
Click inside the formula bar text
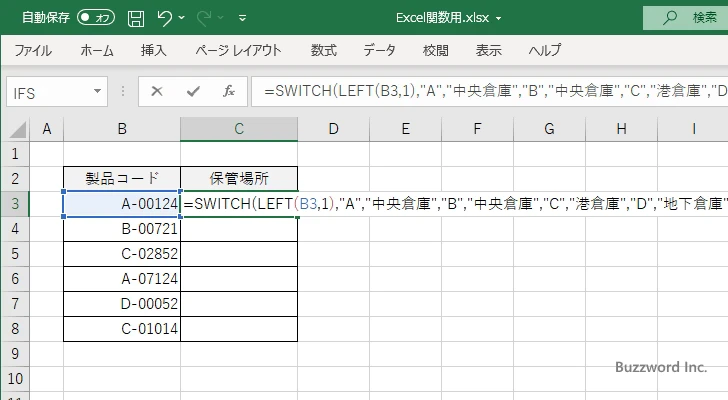(489, 91)
